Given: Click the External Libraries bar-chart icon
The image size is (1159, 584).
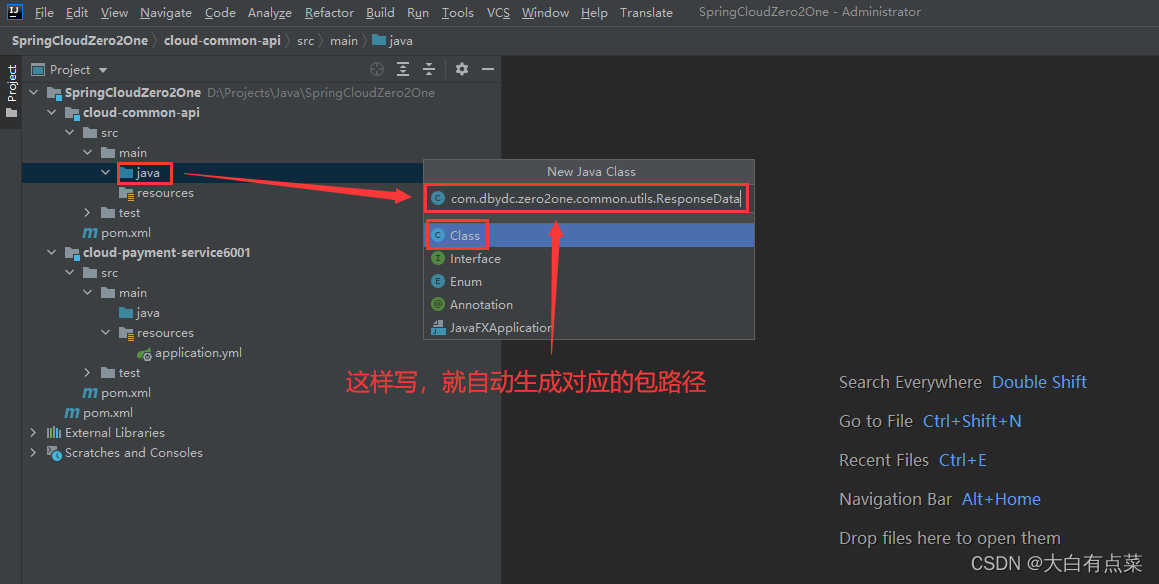Looking at the screenshot, I should pos(54,432).
